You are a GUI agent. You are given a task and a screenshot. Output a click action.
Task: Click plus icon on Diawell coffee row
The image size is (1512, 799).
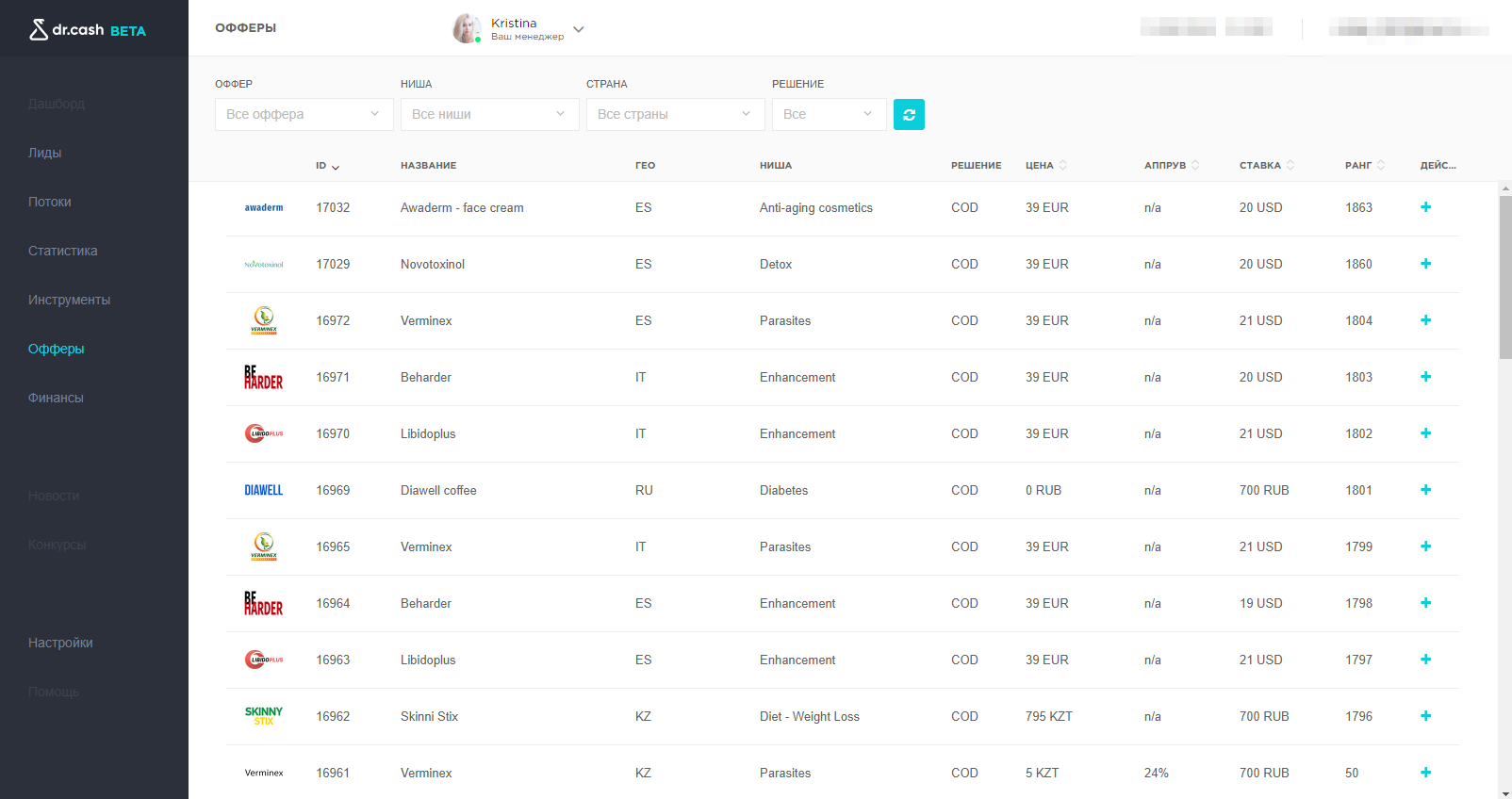pyautogui.click(x=1425, y=490)
